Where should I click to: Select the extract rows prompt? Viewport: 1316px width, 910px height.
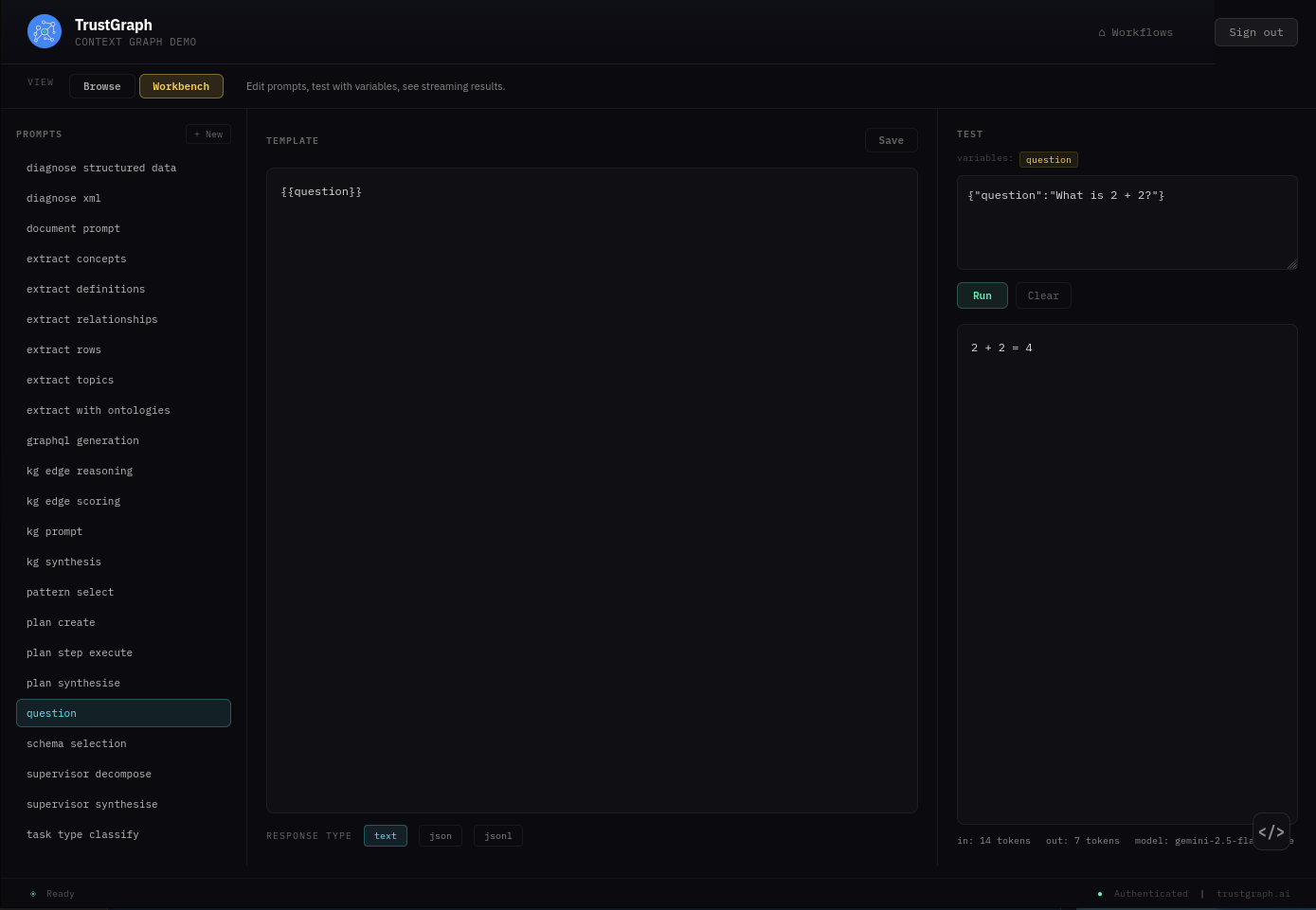pyautogui.click(x=123, y=349)
